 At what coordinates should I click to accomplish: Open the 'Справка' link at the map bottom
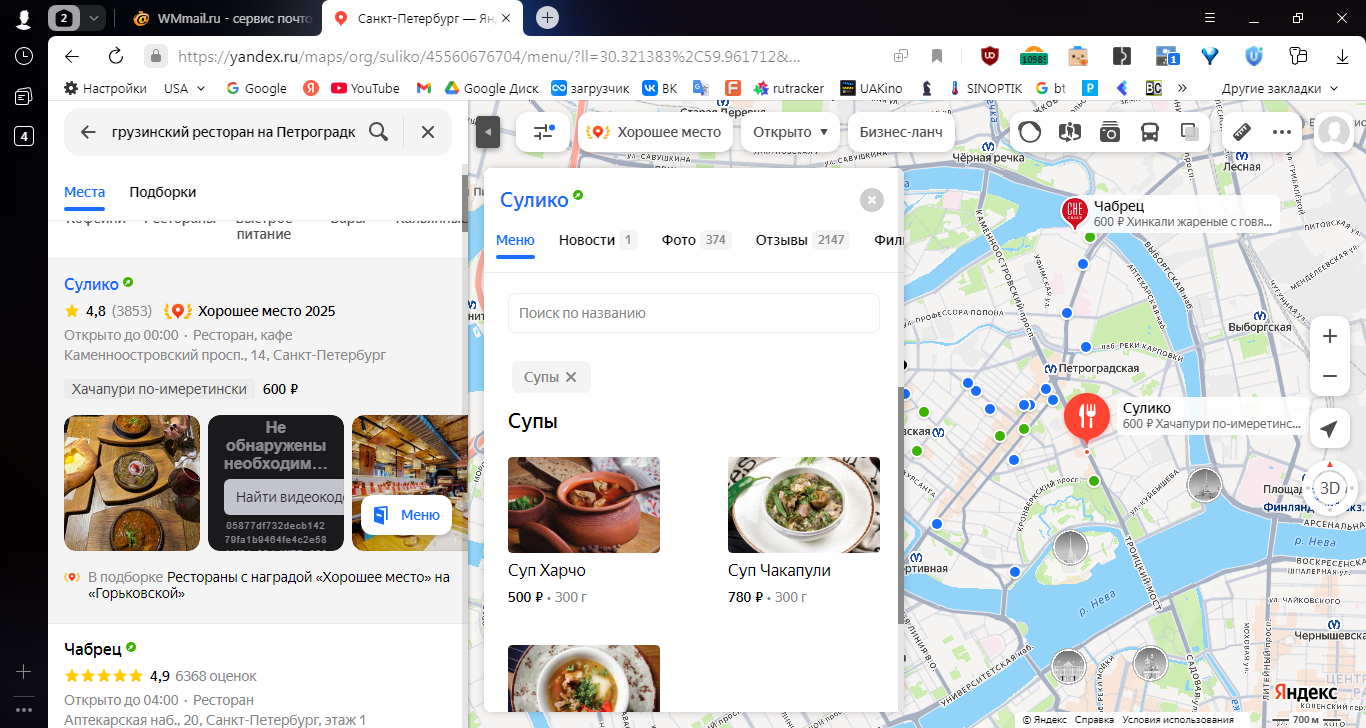click(1095, 720)
